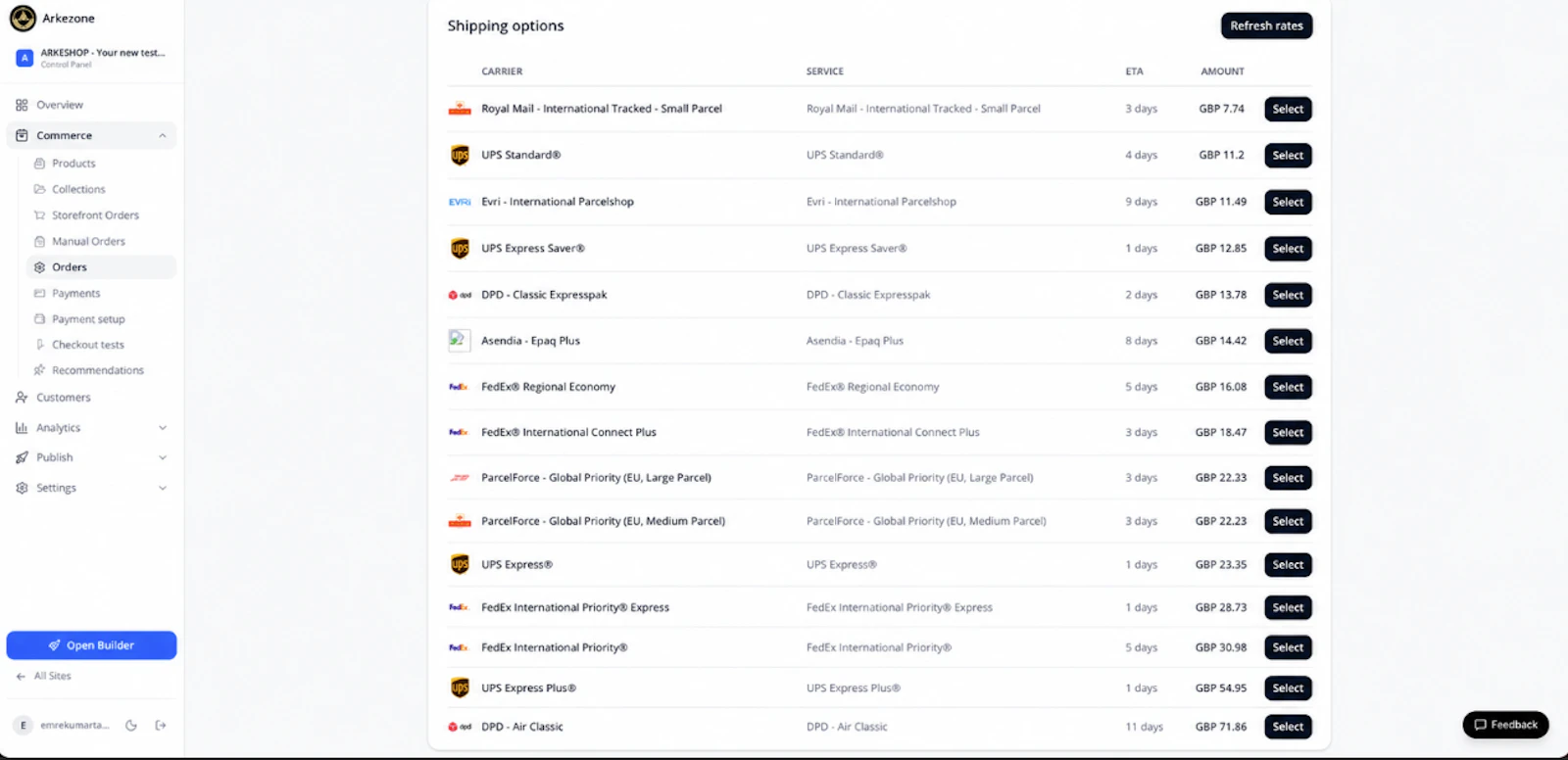Click the Refresh rates button
The height and width of the screenshot is (760, 1568).
(1266, 25)
